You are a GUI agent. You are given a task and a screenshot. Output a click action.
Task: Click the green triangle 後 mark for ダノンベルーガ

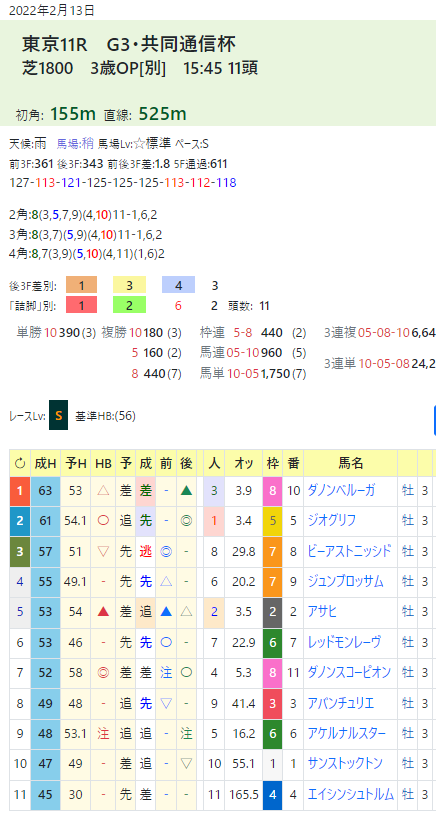186,491
